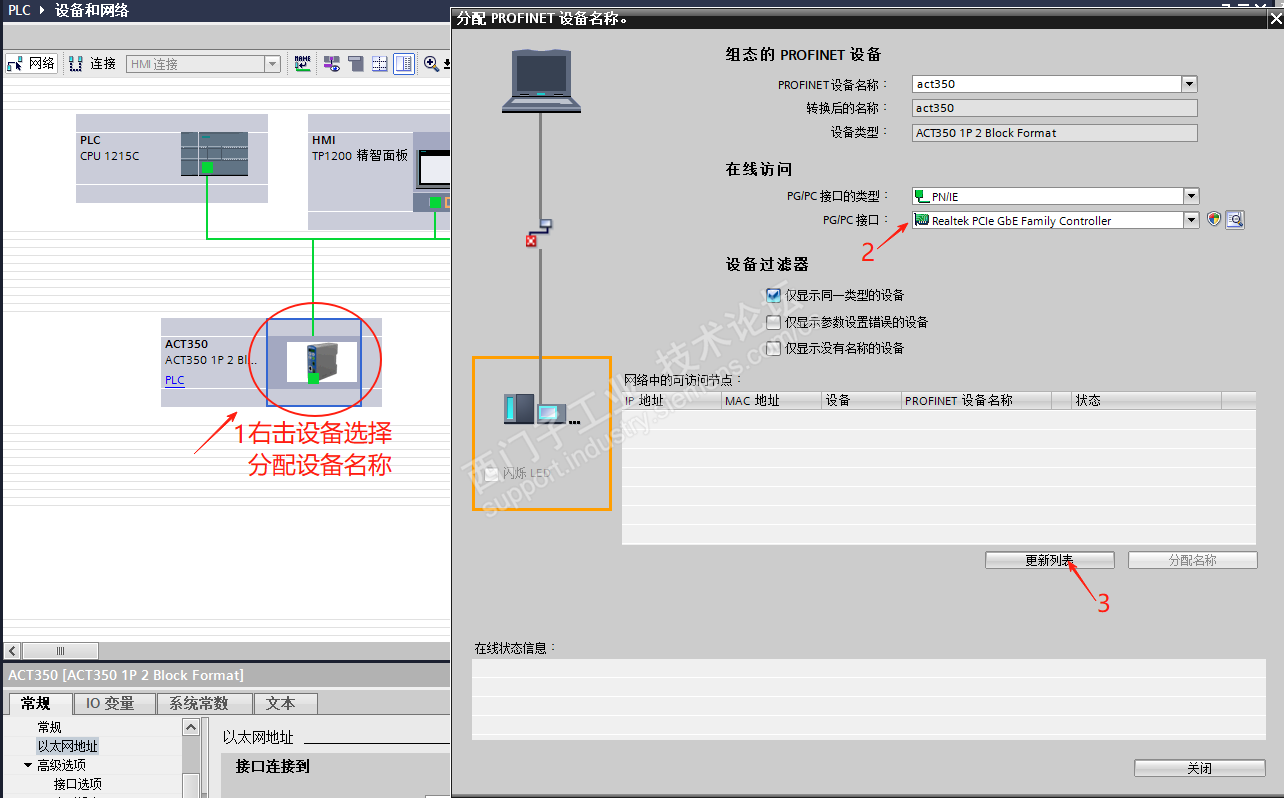
Task: Select 接口选项 in the properties tree
Action: click(78, 784)
